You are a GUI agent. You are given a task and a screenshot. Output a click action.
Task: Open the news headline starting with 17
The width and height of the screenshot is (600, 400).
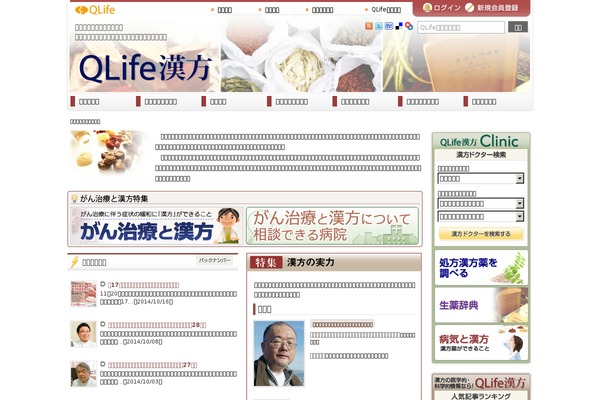(143, 285)
